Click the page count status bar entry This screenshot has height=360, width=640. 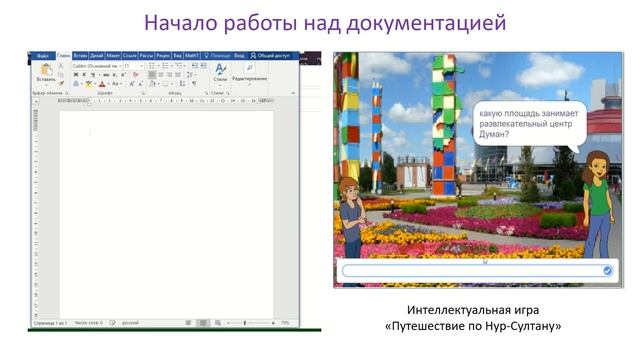click(x=50, y=323)
